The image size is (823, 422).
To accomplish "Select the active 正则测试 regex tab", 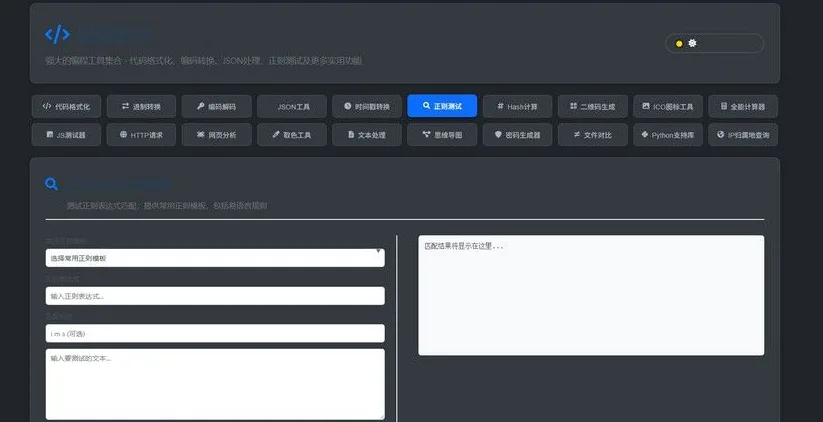I will [442, 106].
